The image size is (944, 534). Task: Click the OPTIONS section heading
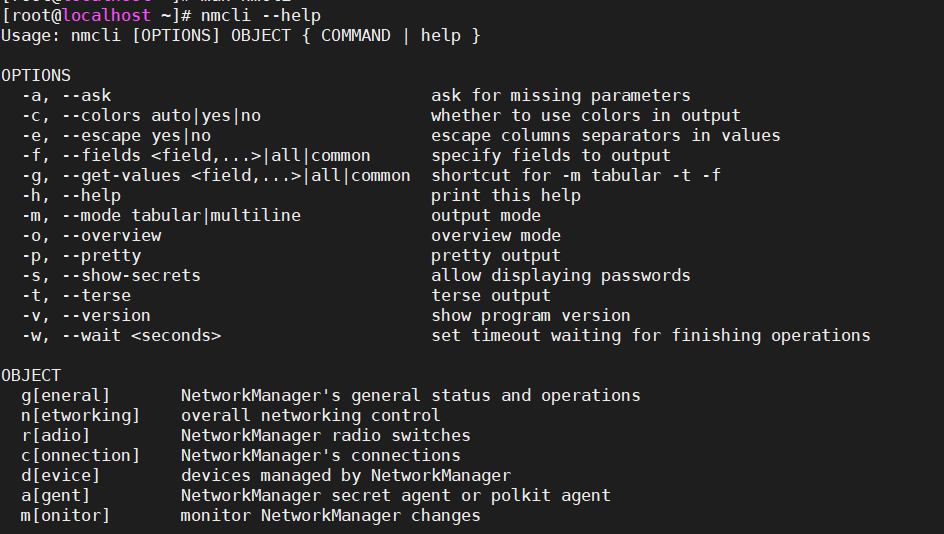pyautogui.click(x=36, y=76)
